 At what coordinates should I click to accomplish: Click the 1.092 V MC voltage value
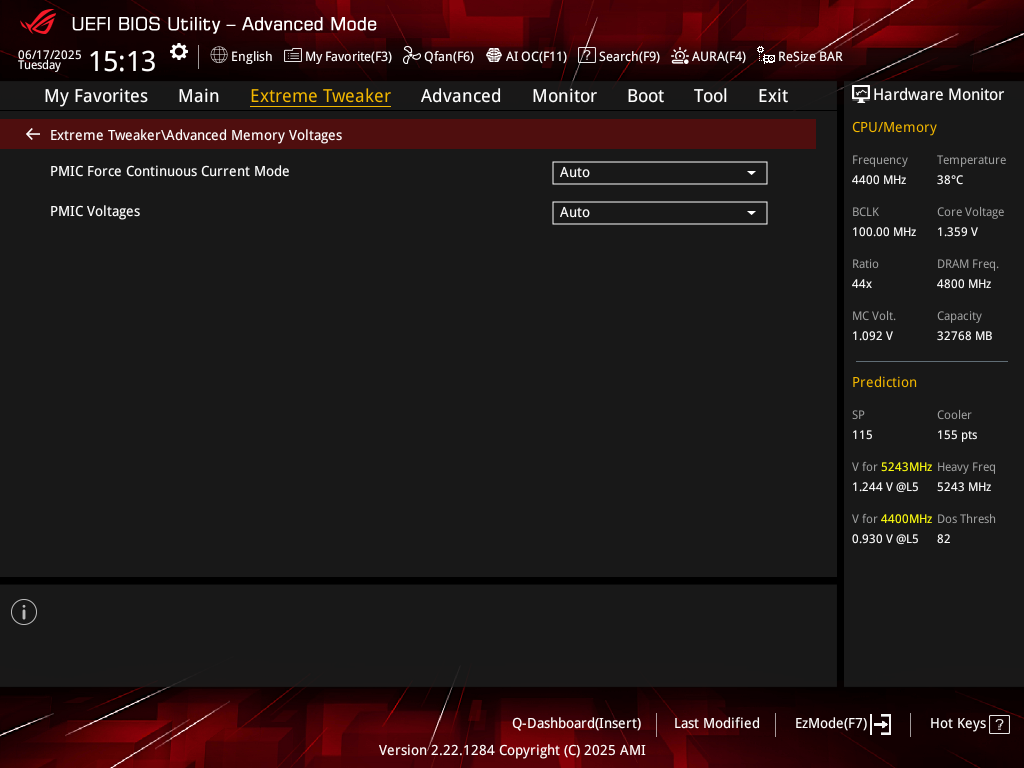872,336
